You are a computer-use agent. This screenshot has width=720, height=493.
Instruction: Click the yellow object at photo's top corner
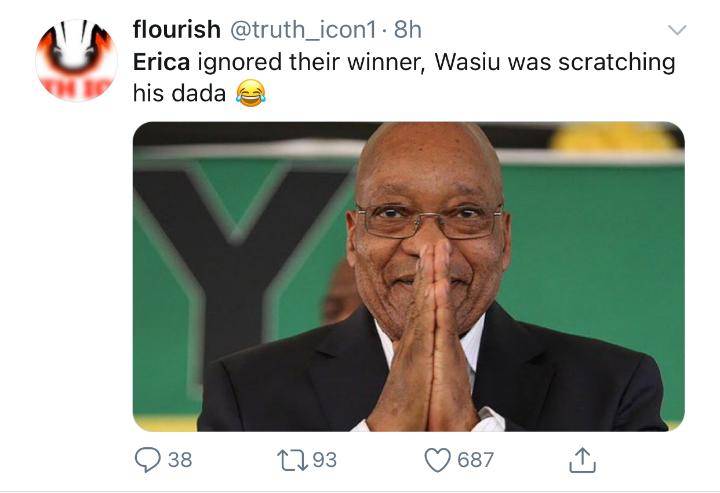tap(613, 136)
